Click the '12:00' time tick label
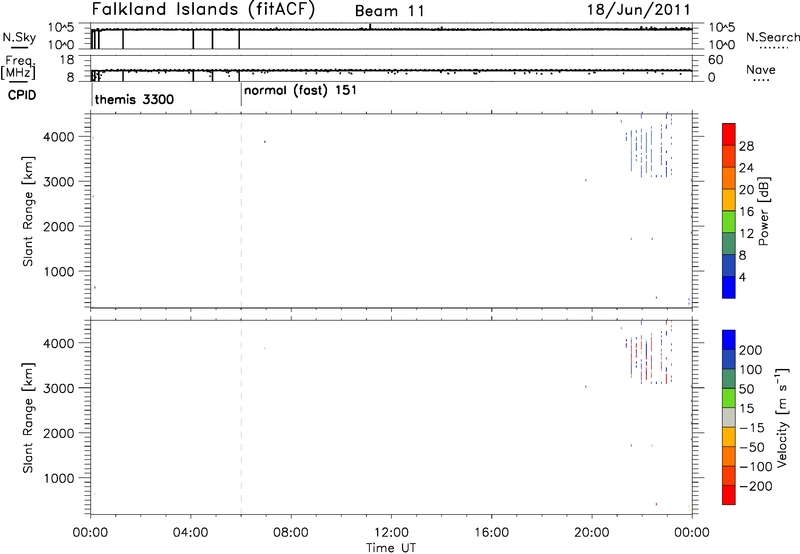This screenshot has height=554, width=800. pyautogui.click(x=391, y=533)
